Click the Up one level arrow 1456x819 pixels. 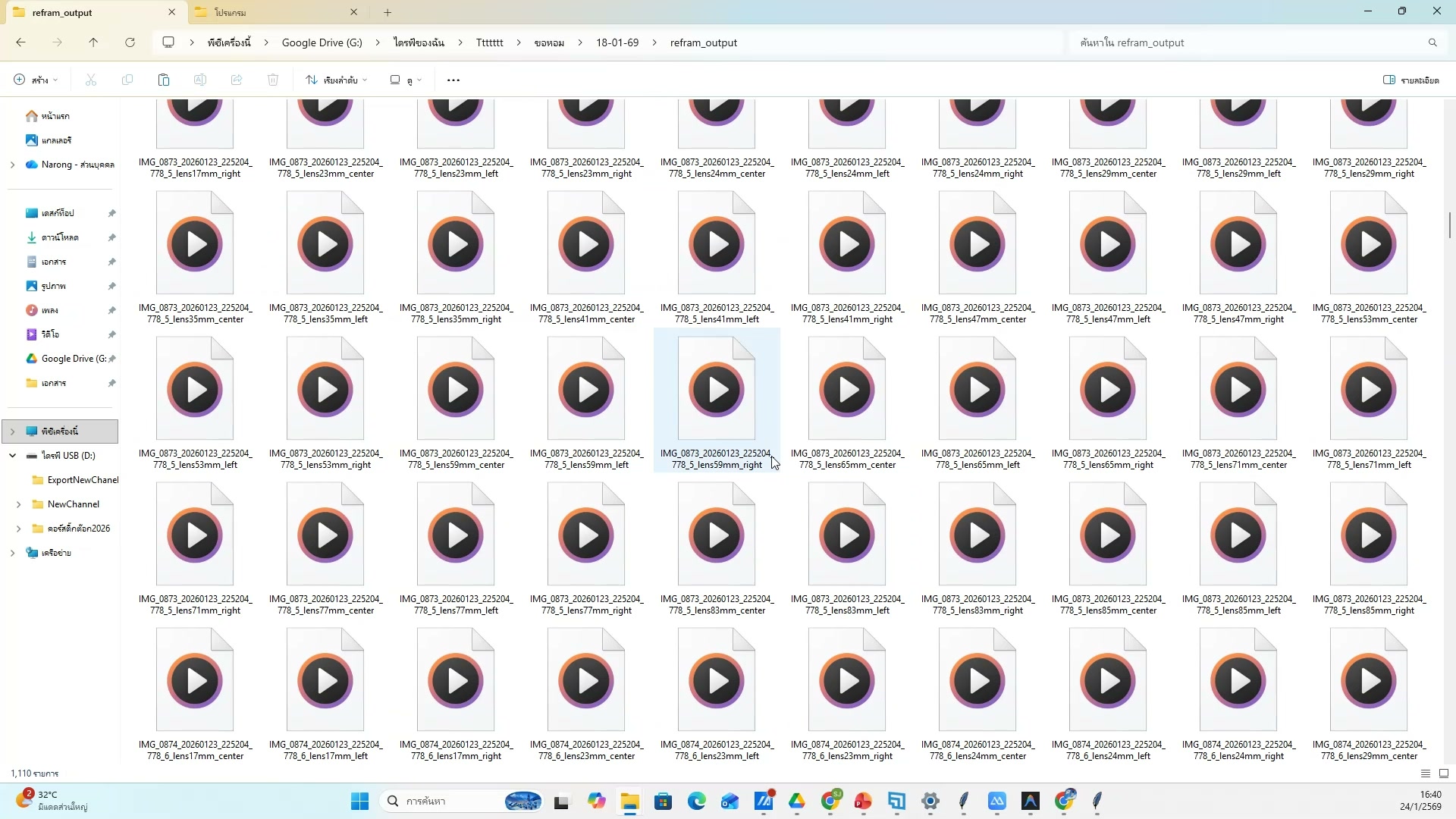93,42
